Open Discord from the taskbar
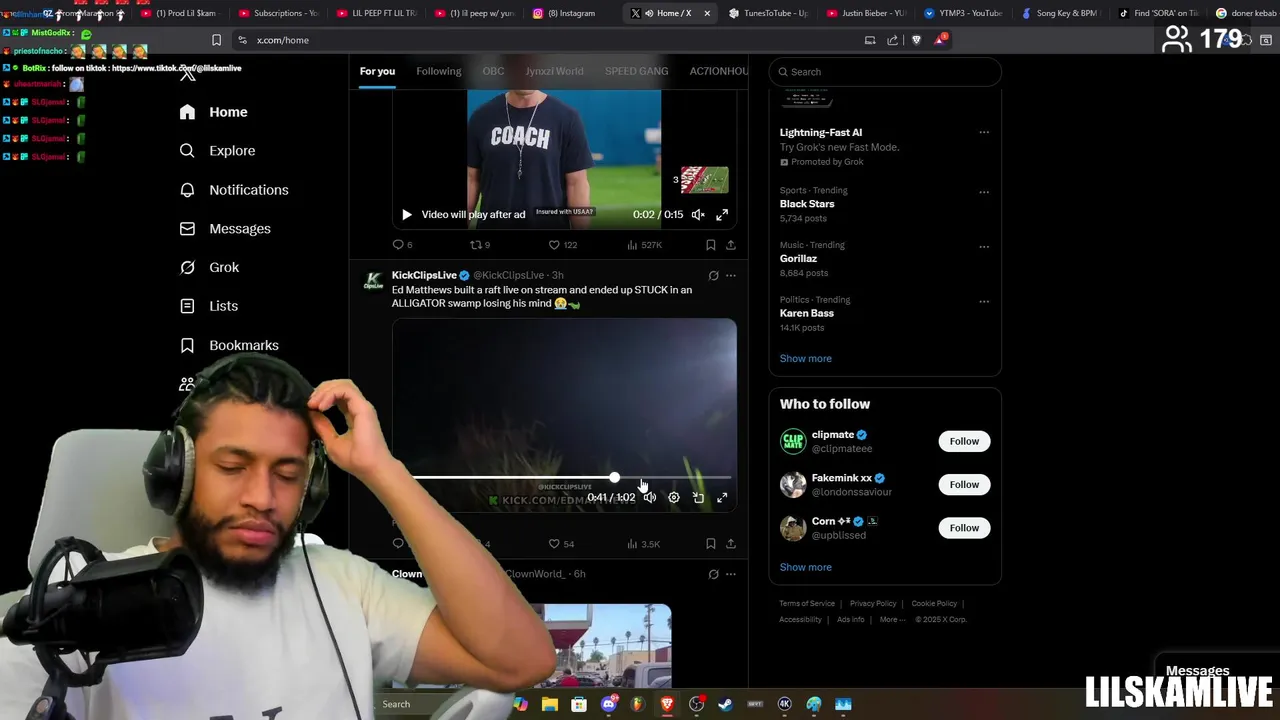This screenshot has height=720, width=1280. 609,704
